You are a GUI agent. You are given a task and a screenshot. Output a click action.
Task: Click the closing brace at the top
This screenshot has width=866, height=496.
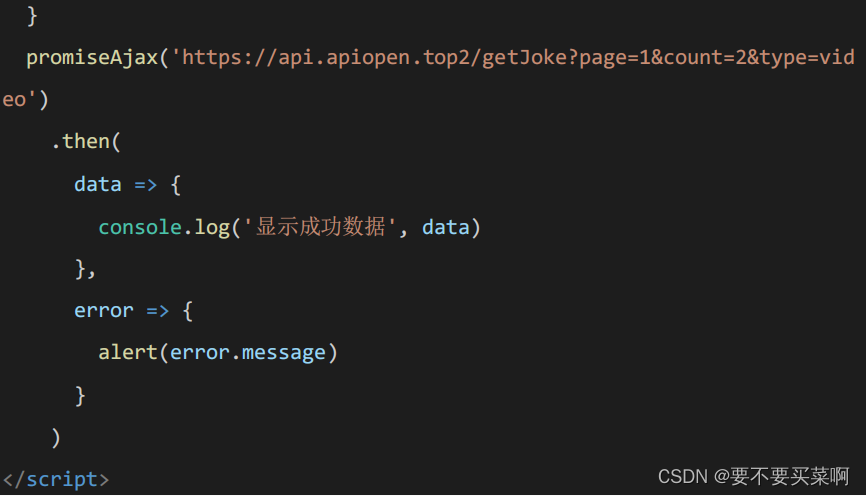pos(32,15)
